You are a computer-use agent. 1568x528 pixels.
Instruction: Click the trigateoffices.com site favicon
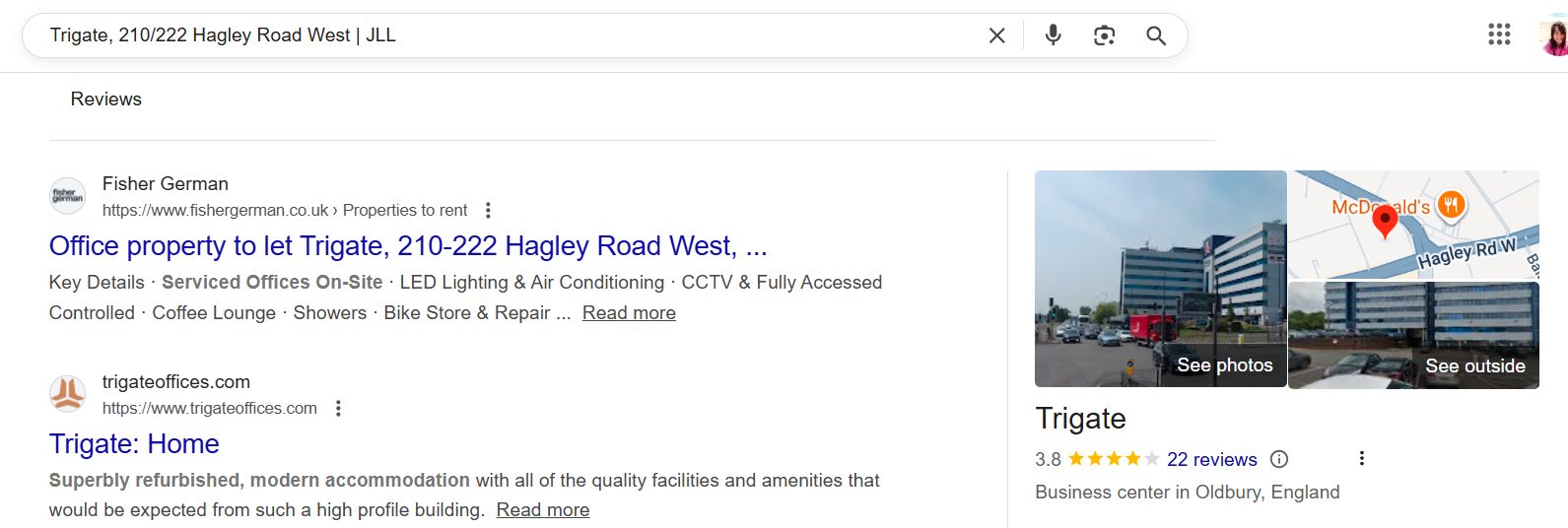click(68, 394)
